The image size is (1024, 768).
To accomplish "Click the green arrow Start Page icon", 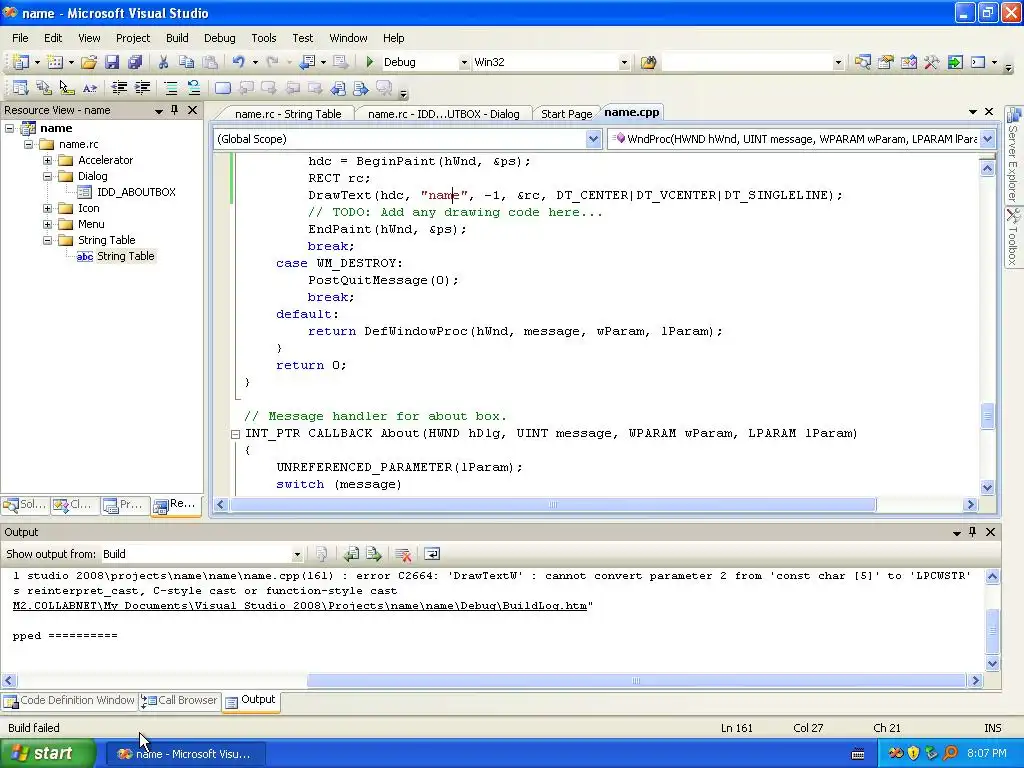I will (x=955, y=62).
